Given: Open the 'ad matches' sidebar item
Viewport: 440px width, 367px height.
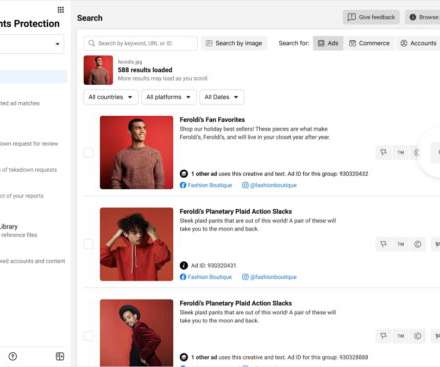Looking at the screenshot, I should coord(20,103).
